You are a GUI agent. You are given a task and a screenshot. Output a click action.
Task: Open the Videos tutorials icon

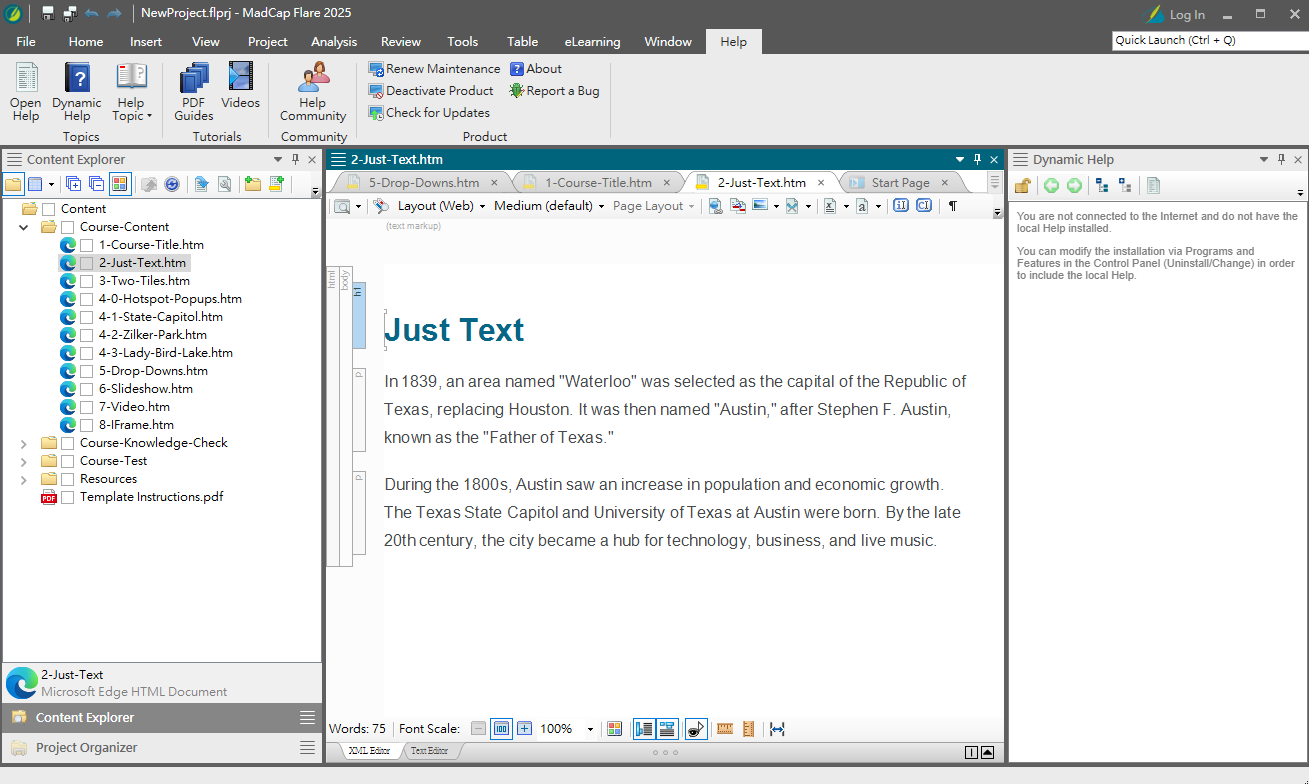[240, 78]
